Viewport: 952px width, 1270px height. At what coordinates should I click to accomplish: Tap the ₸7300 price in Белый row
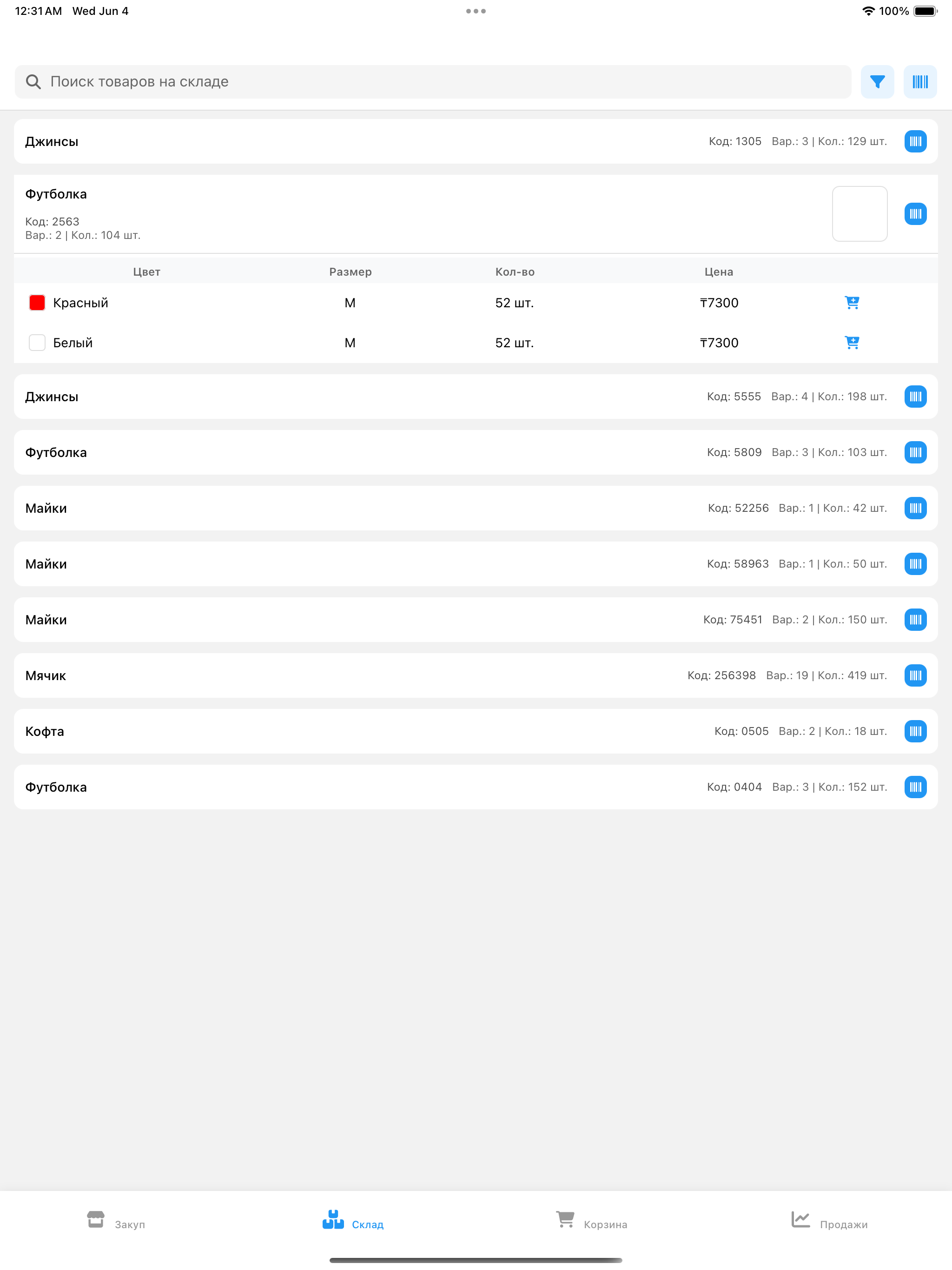(x=719, y=343)
